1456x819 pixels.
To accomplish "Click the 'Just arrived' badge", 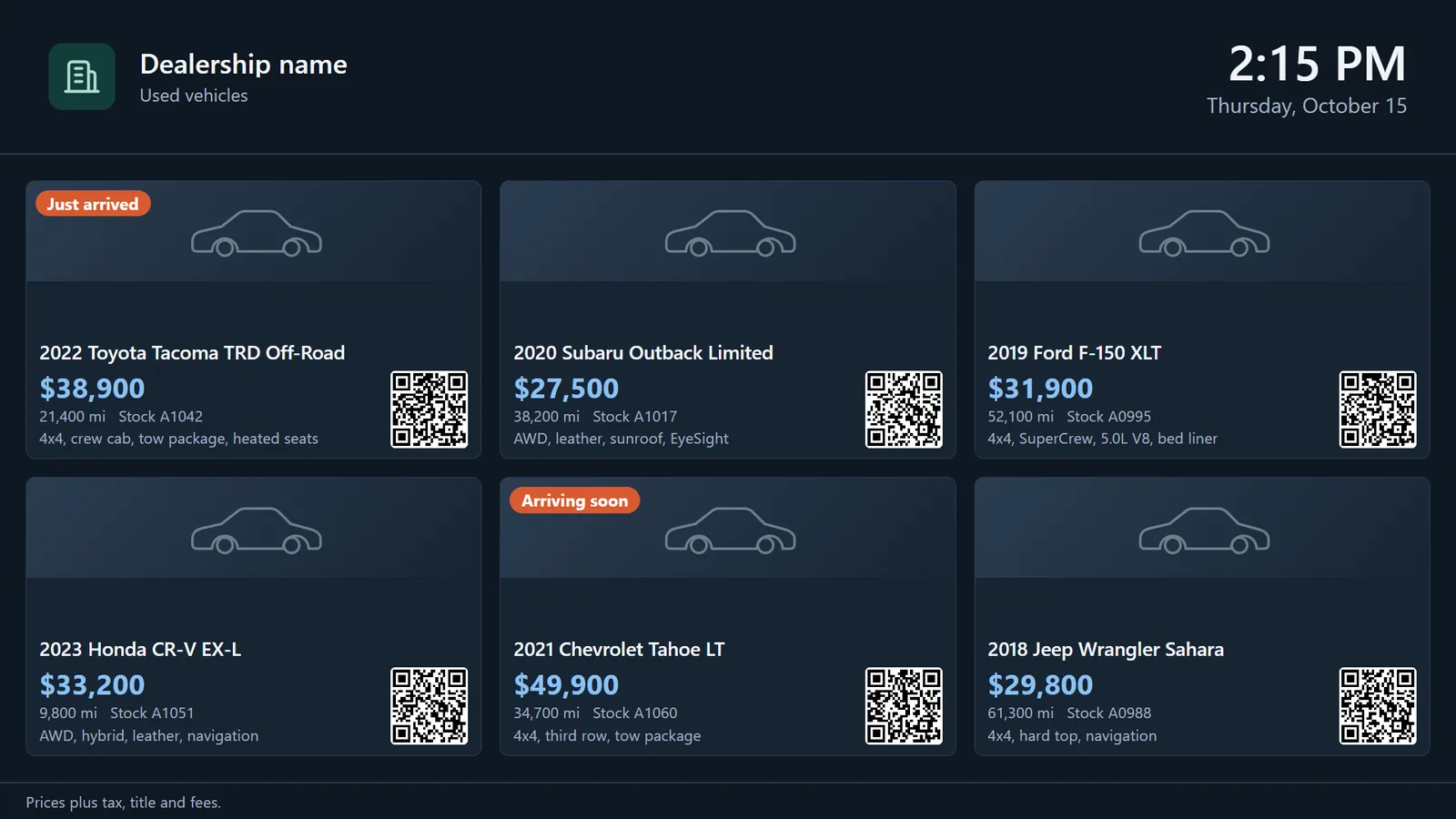I will (93, 204).
